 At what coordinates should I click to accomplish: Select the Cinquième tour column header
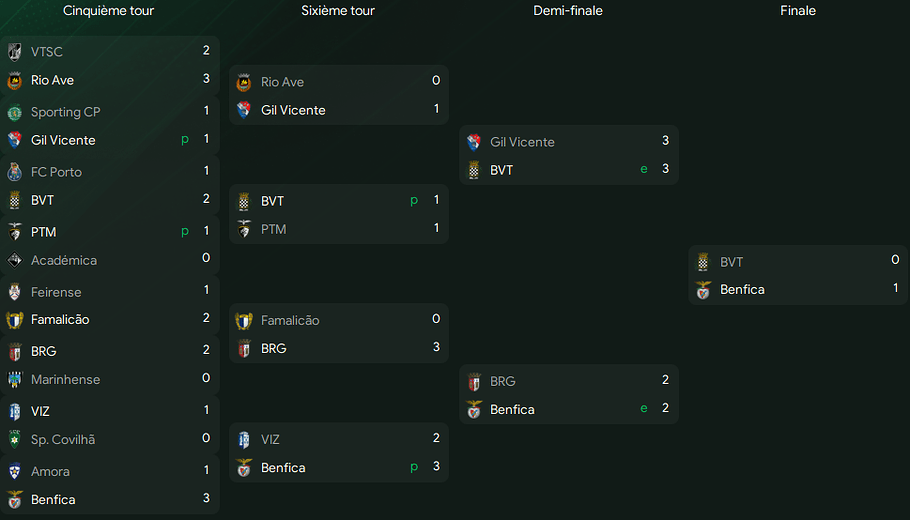[x=108, y=11]
